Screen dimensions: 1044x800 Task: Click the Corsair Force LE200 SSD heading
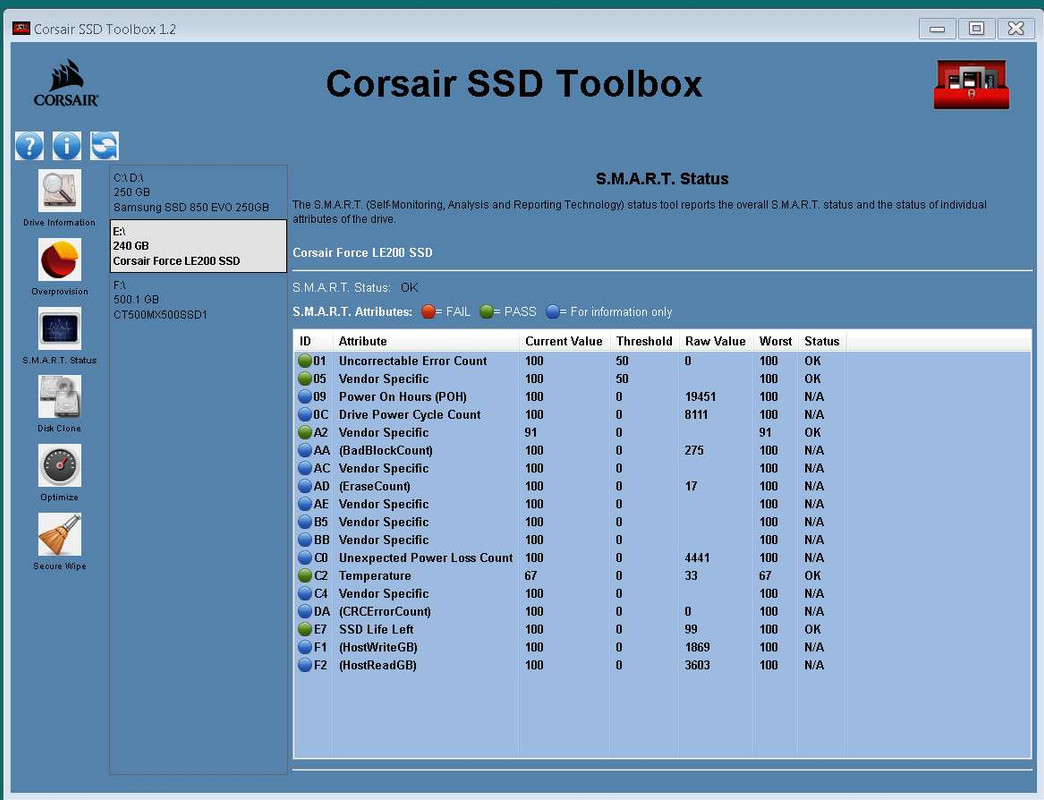click(362, 253)
